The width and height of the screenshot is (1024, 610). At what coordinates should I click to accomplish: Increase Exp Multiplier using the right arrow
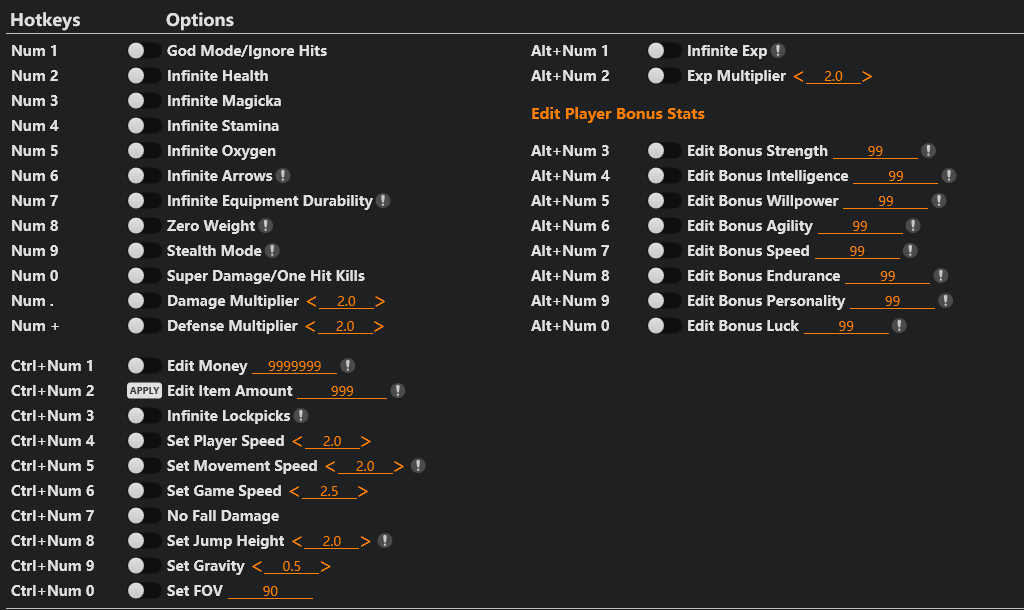(x=867, y=76)
